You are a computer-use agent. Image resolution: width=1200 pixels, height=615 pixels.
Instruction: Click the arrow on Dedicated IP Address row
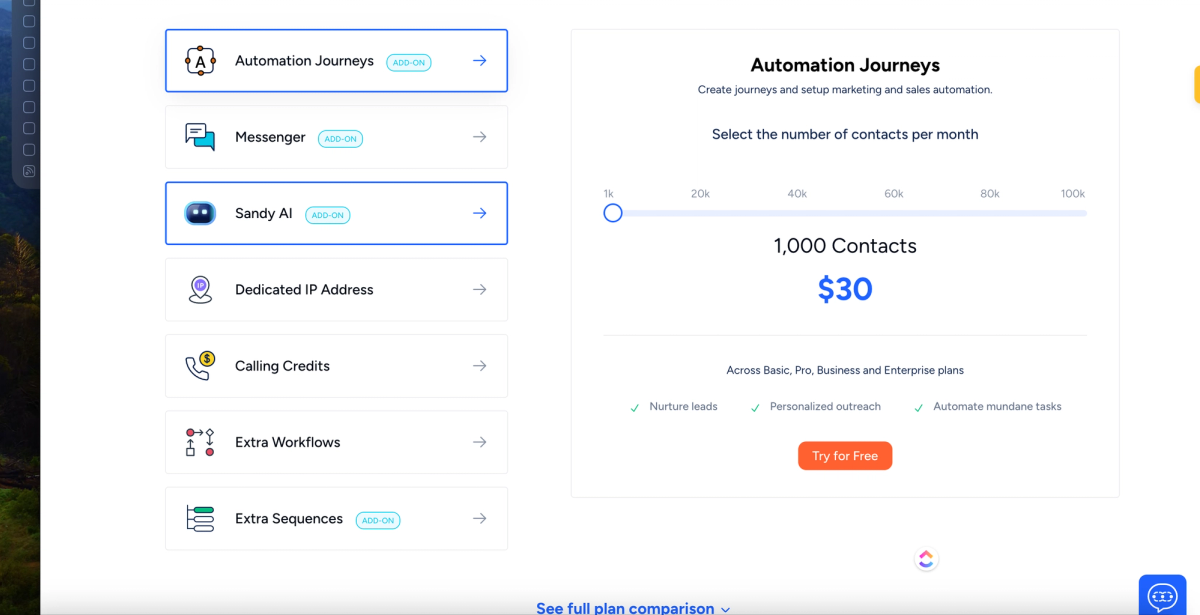coord(480,290)
